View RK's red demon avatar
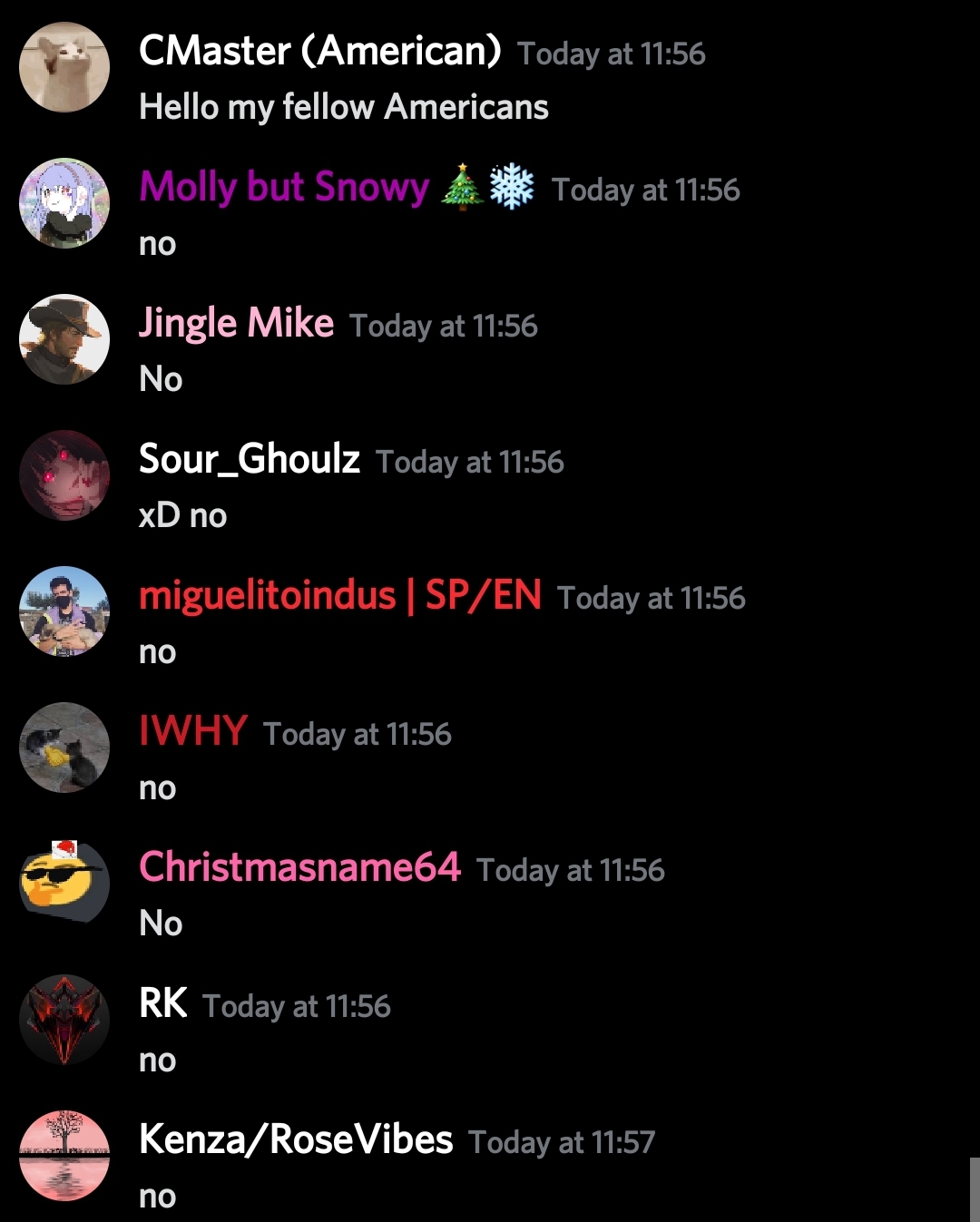This screenshot has width=980, height=1222. [64, 1020]
